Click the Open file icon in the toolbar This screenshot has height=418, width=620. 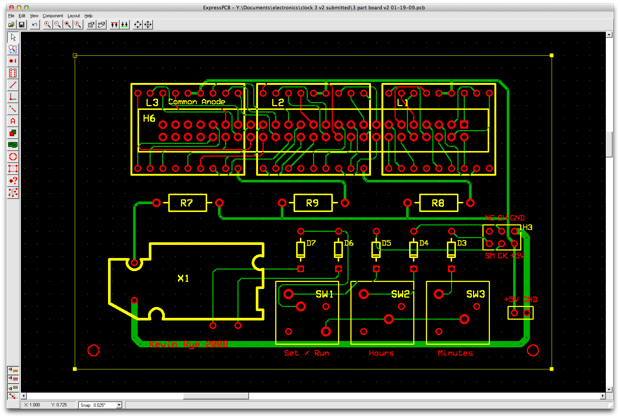(x=11, y=25)
